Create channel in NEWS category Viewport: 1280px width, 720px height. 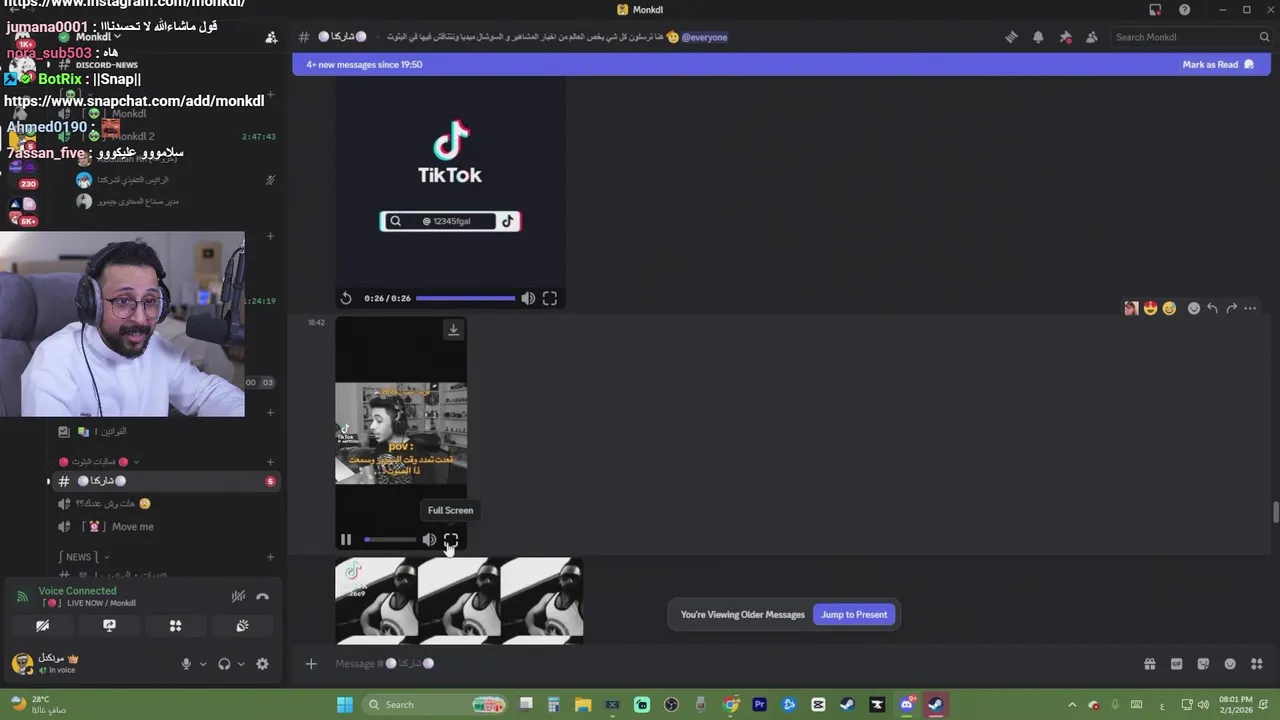pyautogui.click(x=270, y=557)
